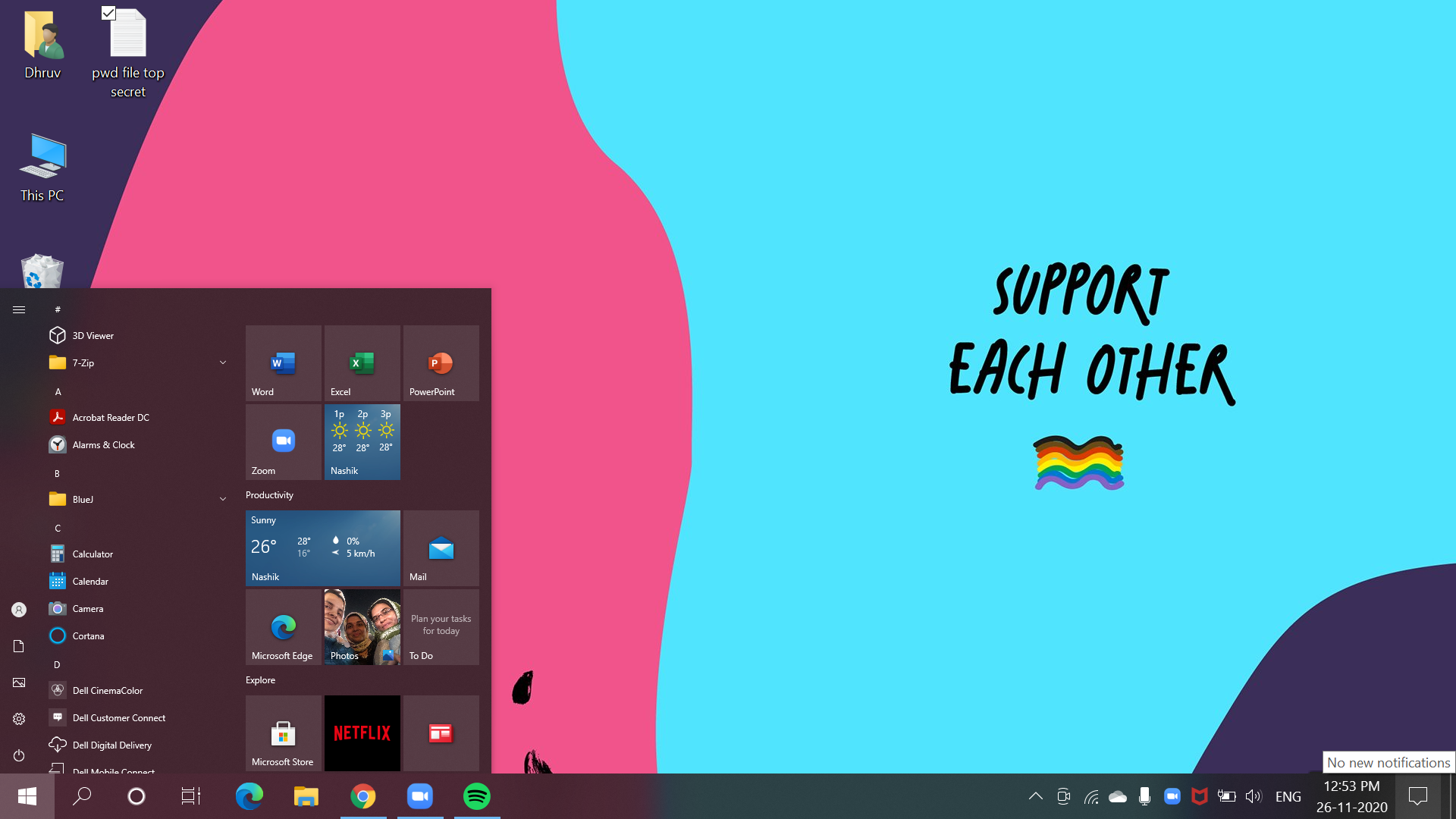Jump to the # letter header

tap(58, 309)
